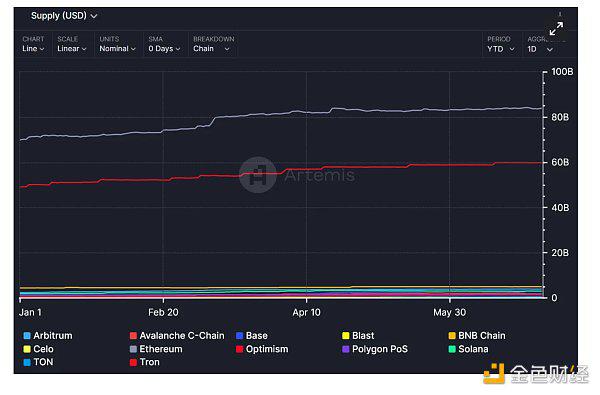This screenshot has width=600, height=395.
Task: Change the Period YTD selector
Action: click(501, 49)
